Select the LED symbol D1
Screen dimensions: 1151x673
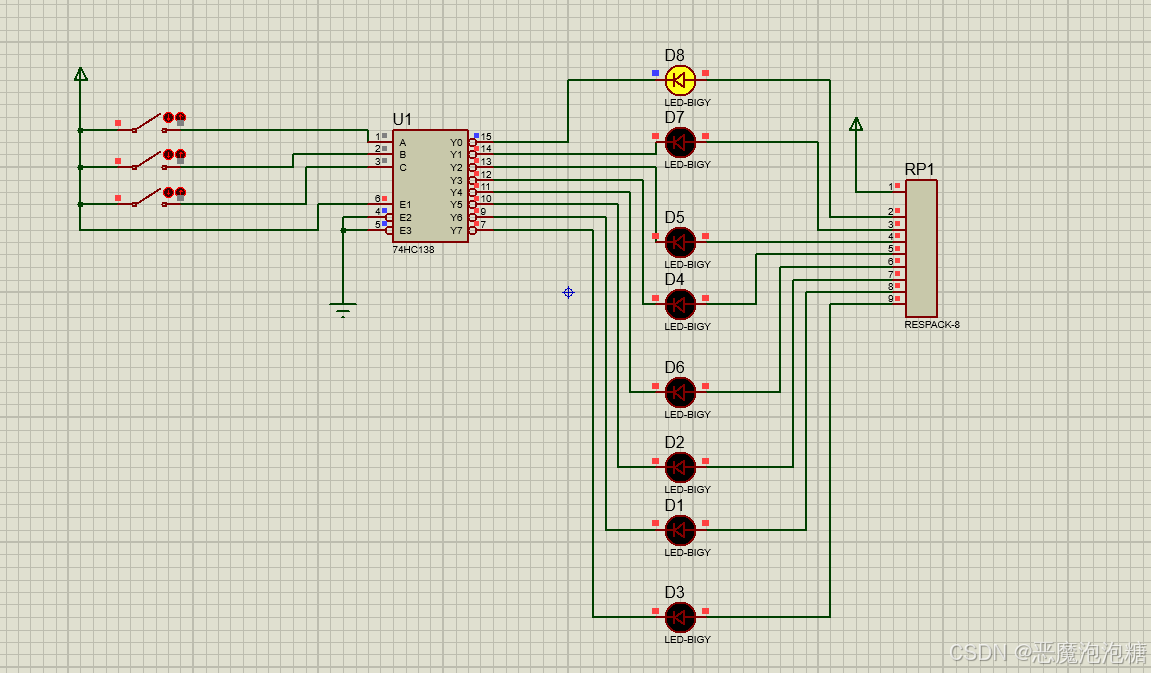[x=680, y=530]
